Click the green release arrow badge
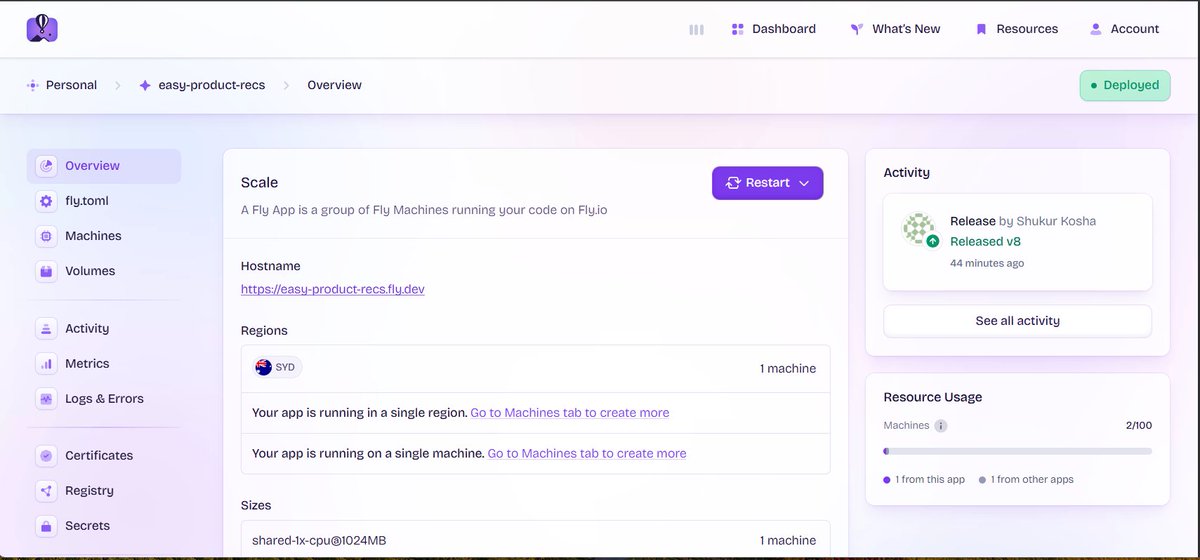The width and height of the screenshot is (1200, 560). [x=933, y=241]
